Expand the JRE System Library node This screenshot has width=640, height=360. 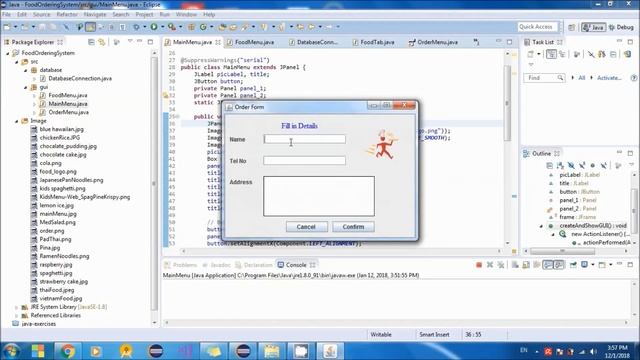point(17,307)
